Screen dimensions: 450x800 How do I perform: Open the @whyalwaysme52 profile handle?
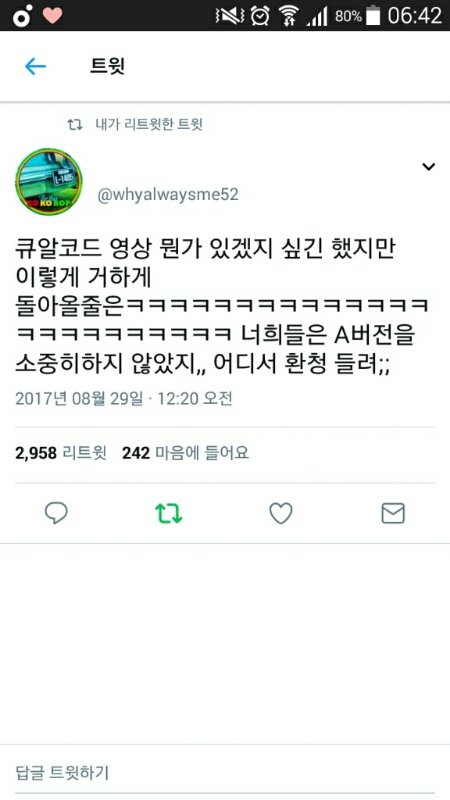pos(168,195)
